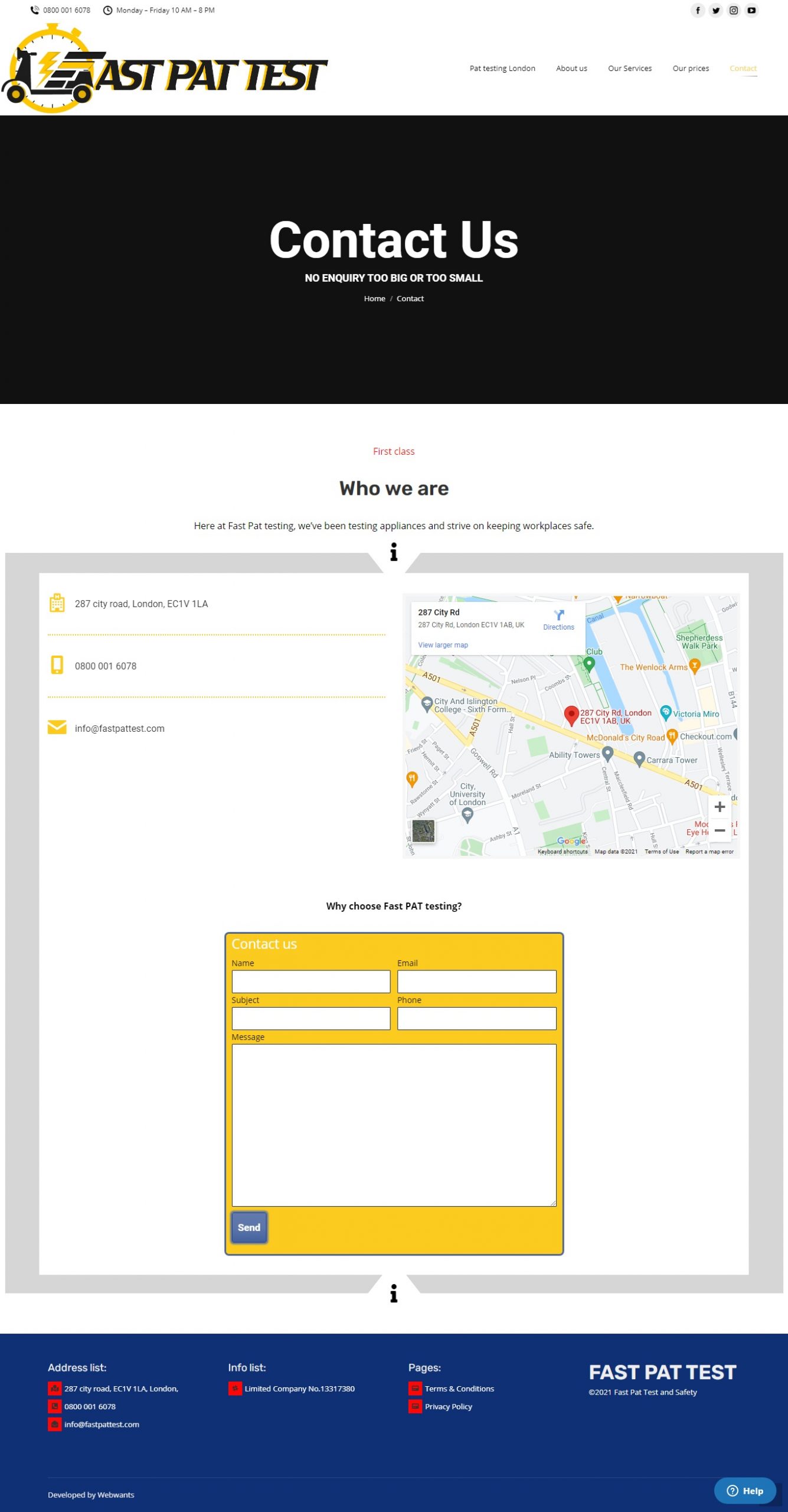
Task: Click the 287 city road address text
Action: 142,604
